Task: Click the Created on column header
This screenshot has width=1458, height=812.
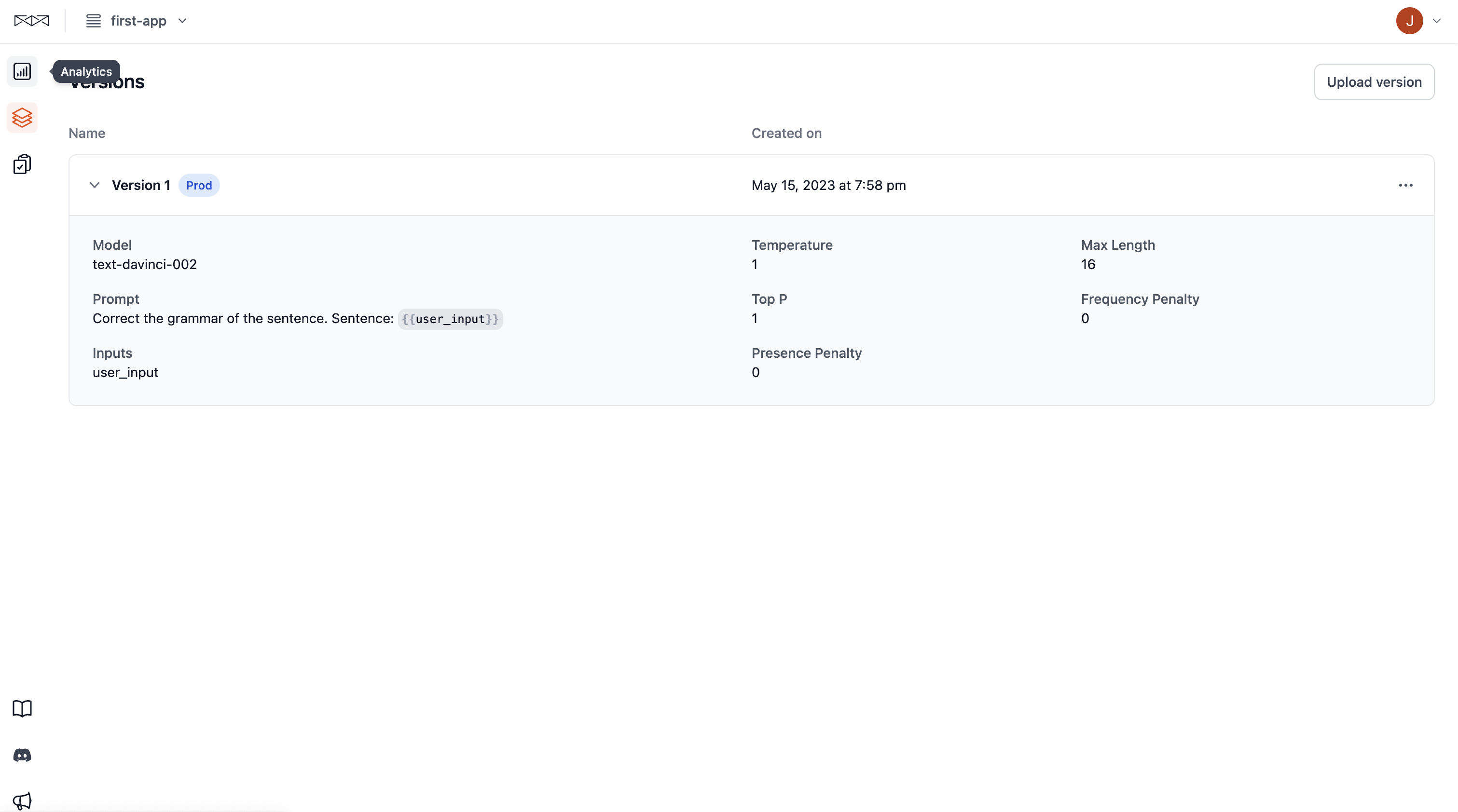Action: (786, 133)
